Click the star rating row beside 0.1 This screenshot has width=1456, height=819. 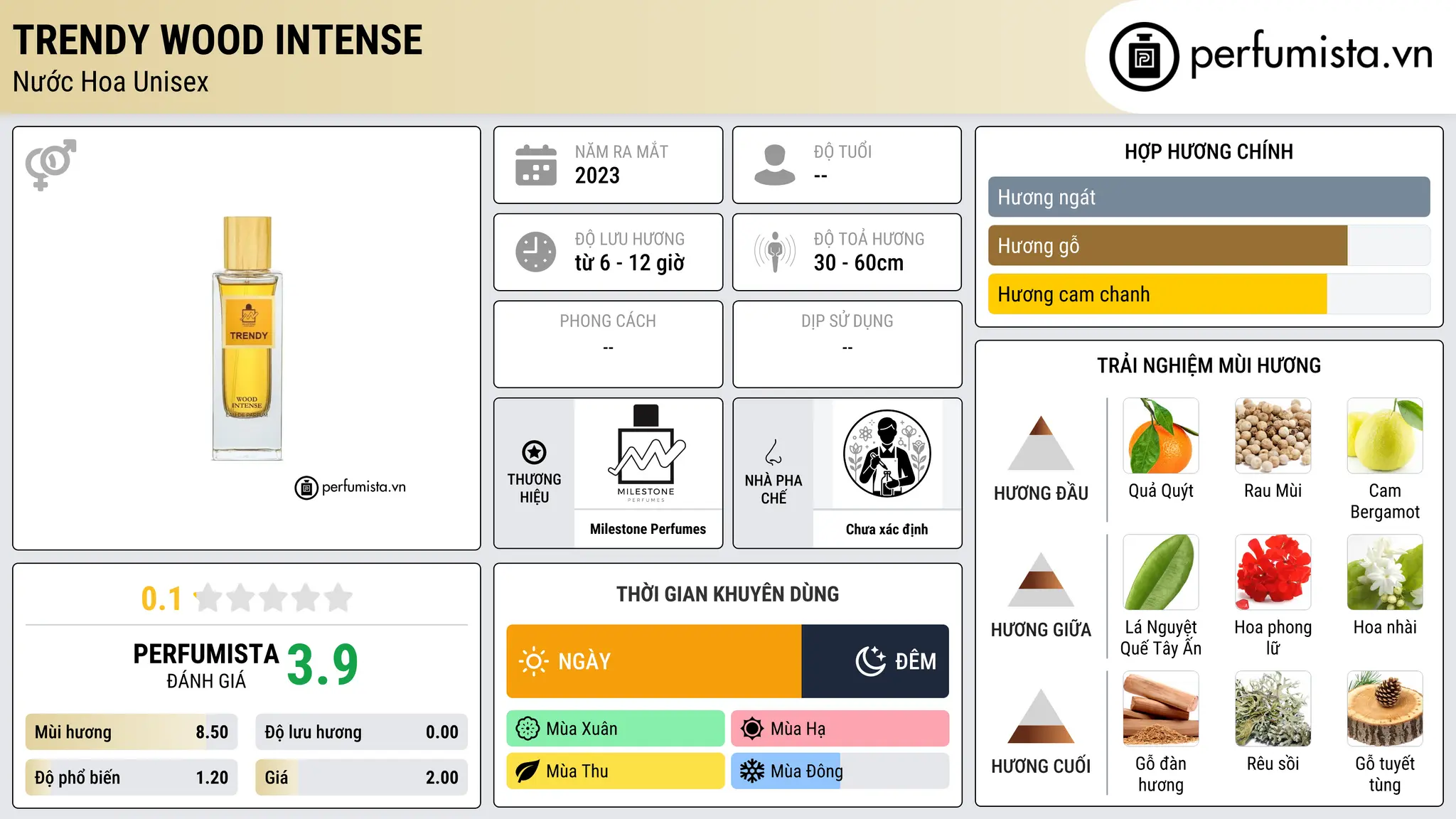(273, 598)
